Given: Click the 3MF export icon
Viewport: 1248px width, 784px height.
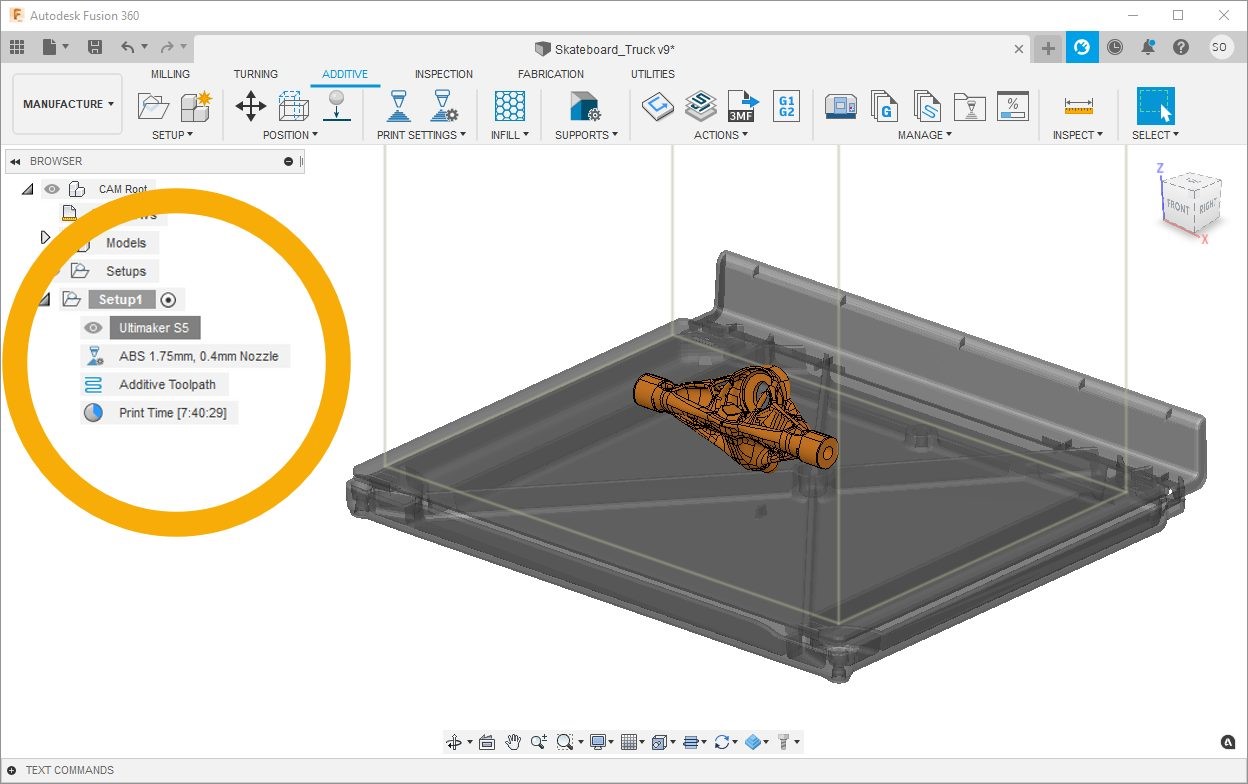Looking at the screenshot, I should [x=743, y=106].
